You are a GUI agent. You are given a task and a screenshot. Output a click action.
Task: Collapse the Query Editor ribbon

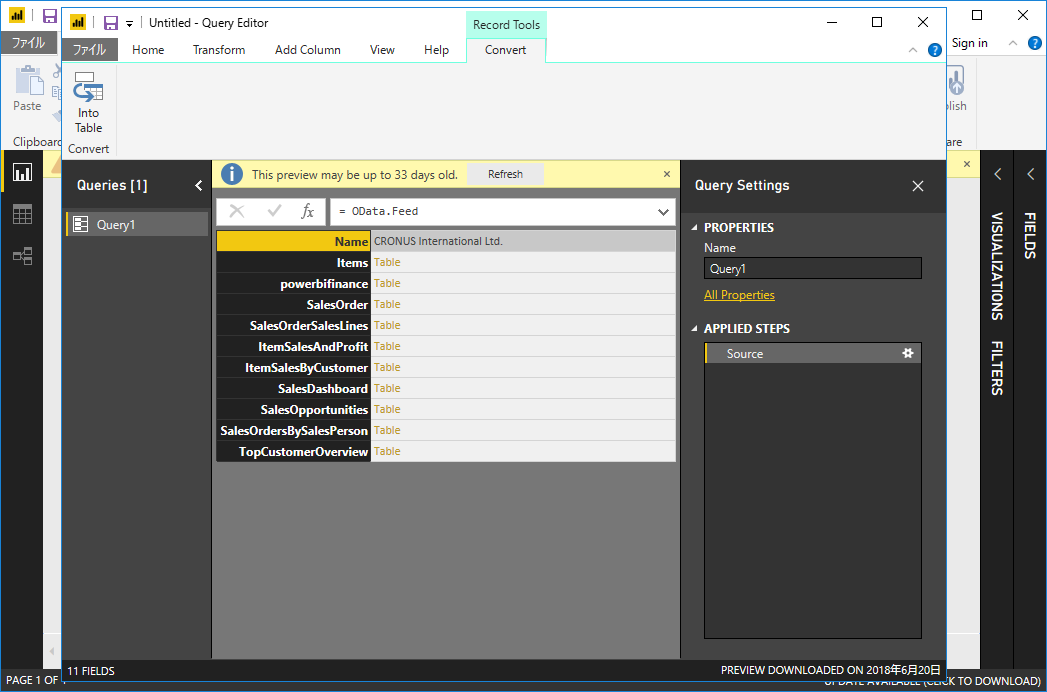[913, 50]
